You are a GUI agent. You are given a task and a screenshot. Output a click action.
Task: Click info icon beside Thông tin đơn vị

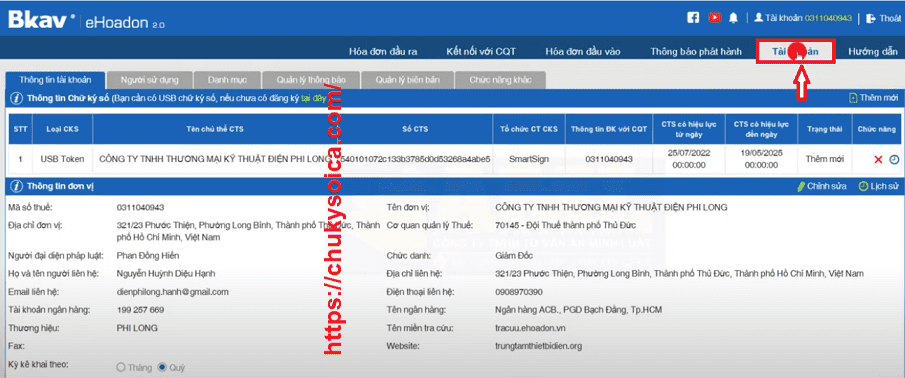(x=17, y=186)
